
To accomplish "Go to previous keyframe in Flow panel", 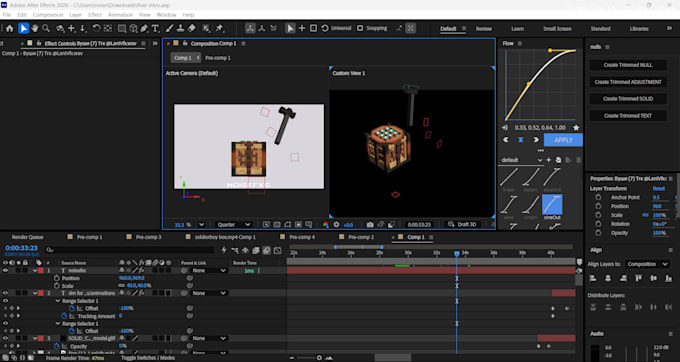I will [x=506, y=140].
